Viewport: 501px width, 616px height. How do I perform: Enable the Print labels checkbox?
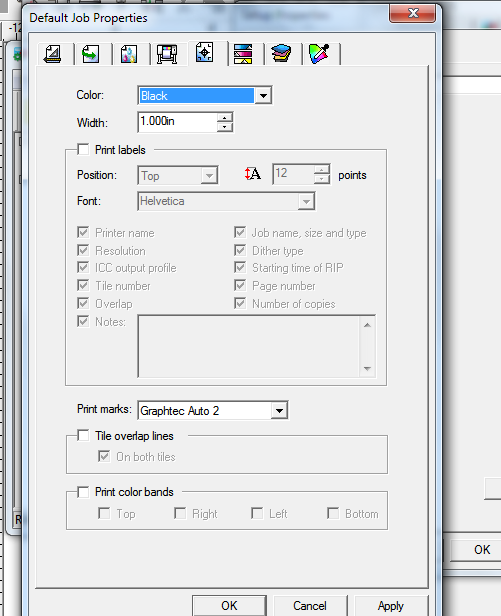click(x=83, y=150)
